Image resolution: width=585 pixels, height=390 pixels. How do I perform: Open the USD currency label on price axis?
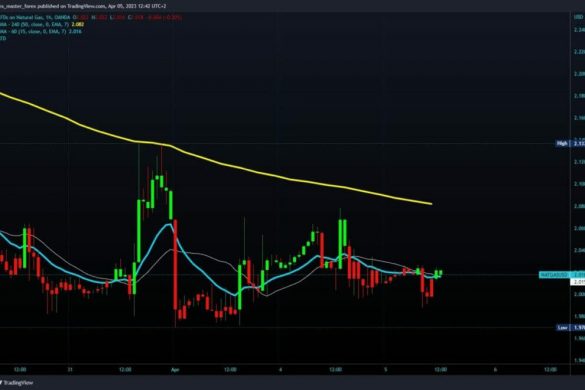click(578, 17)
